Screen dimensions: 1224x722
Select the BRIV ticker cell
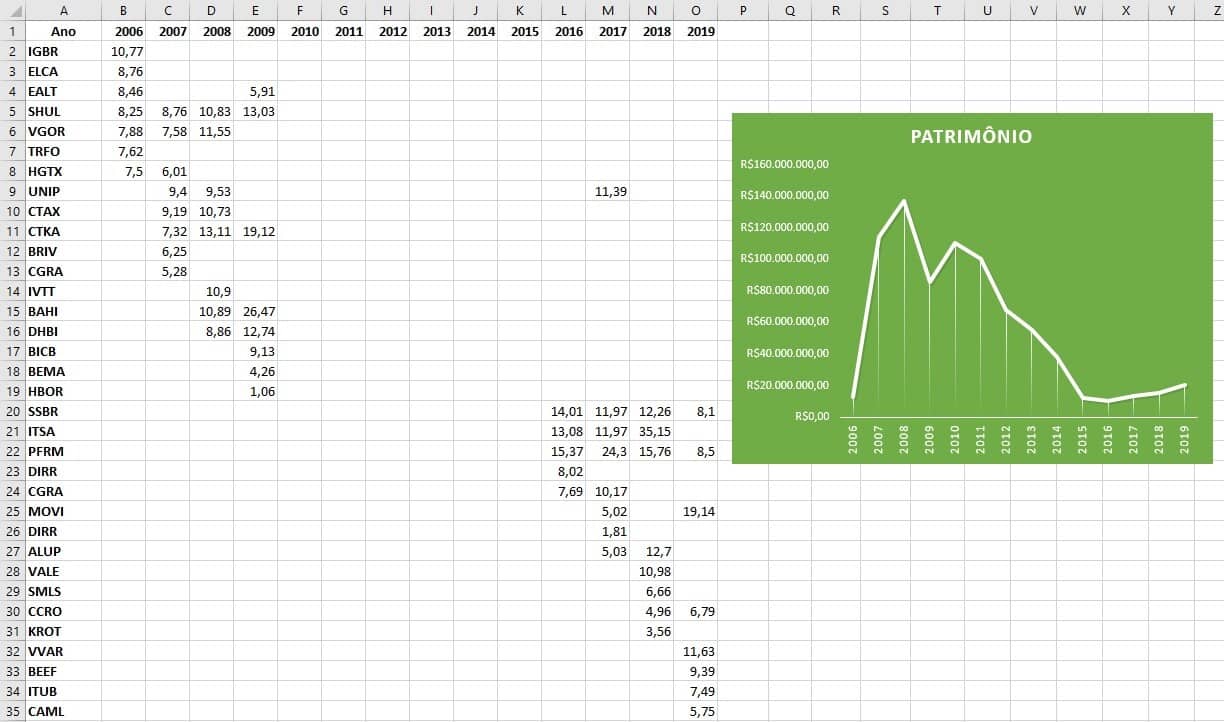coord(63,251)
